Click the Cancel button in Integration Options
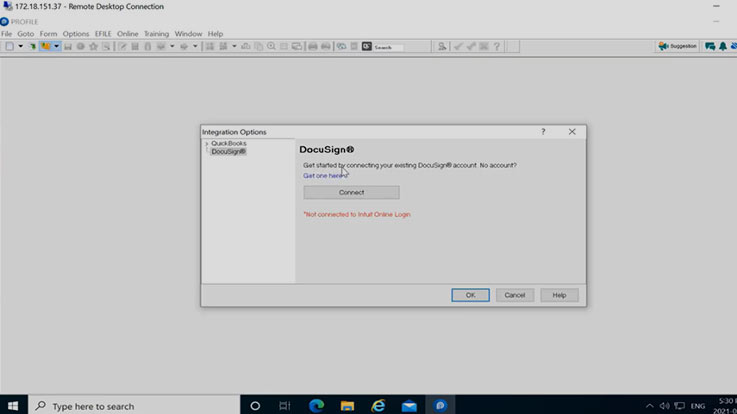Screen dimensions: 737x414 coord(515,295)
